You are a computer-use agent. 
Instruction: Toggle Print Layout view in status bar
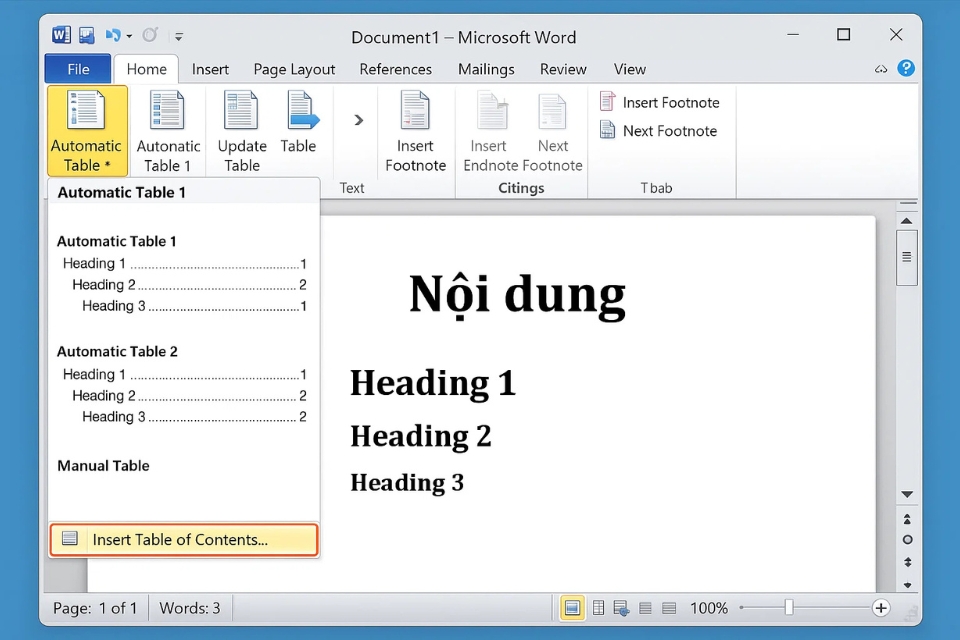[x=571, y=607]
